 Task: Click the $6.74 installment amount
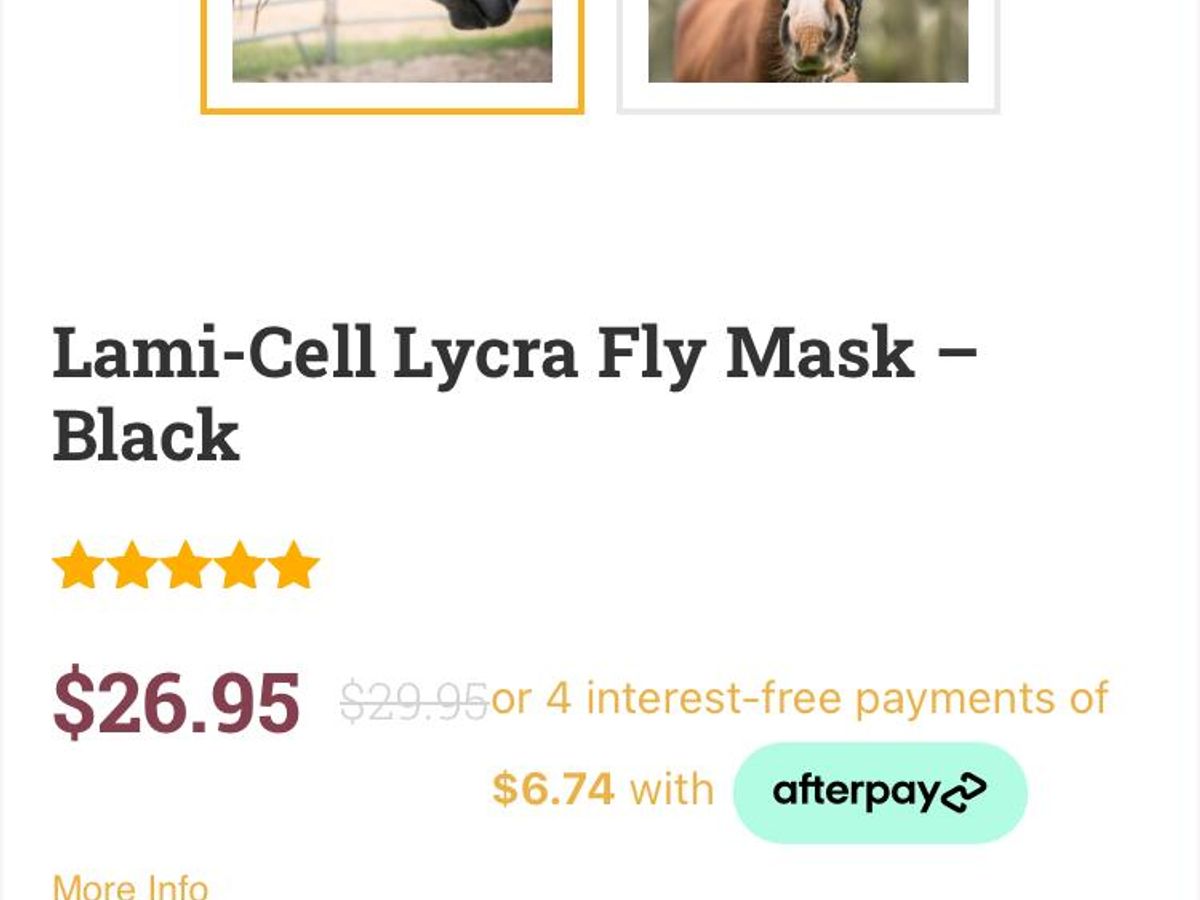(x=553, y=790)
